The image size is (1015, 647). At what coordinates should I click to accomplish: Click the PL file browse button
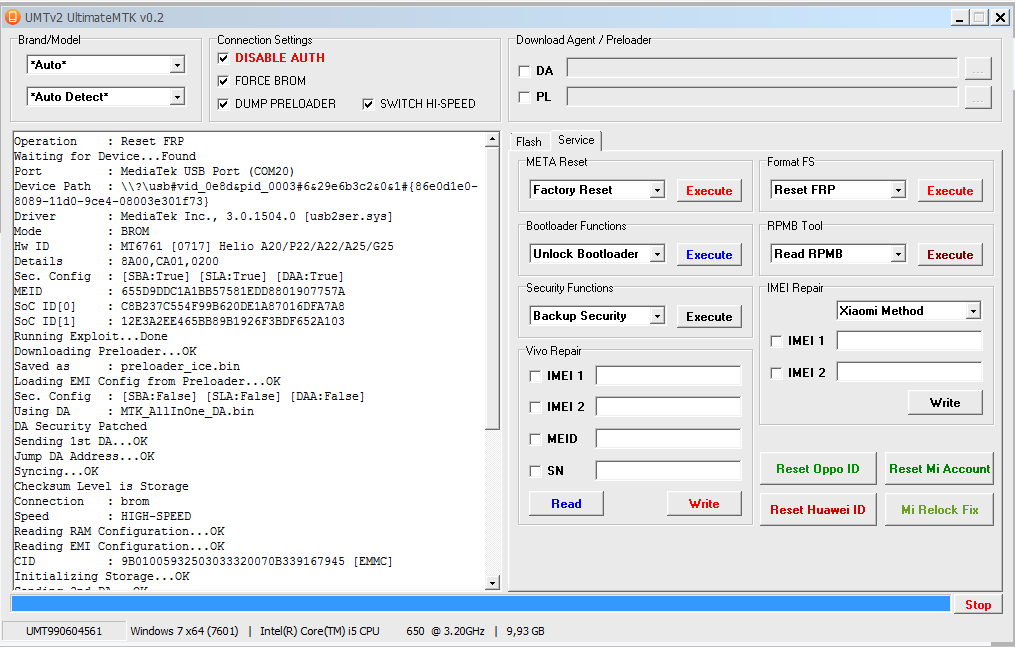pos(978,97)
